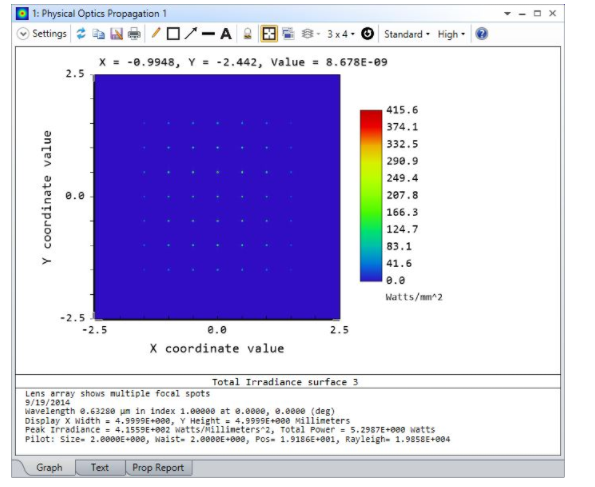The image size is (595, 487).
Task: Open the High quality dropdown
Action: [x=451, y=34]
